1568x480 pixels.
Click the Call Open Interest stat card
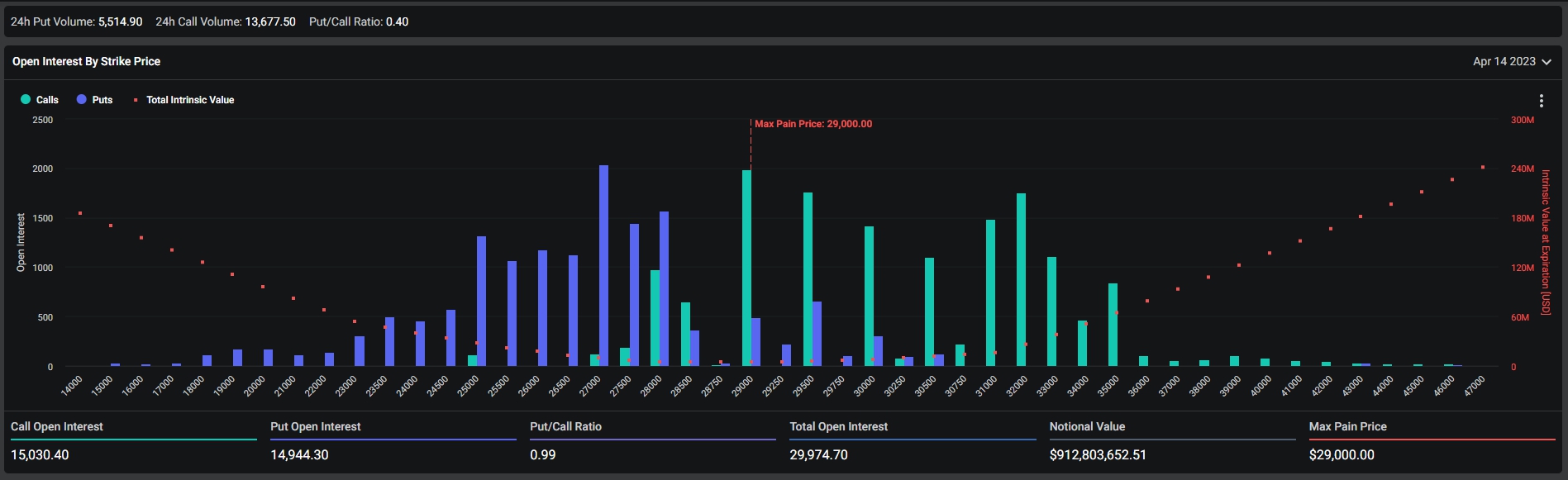132,441
